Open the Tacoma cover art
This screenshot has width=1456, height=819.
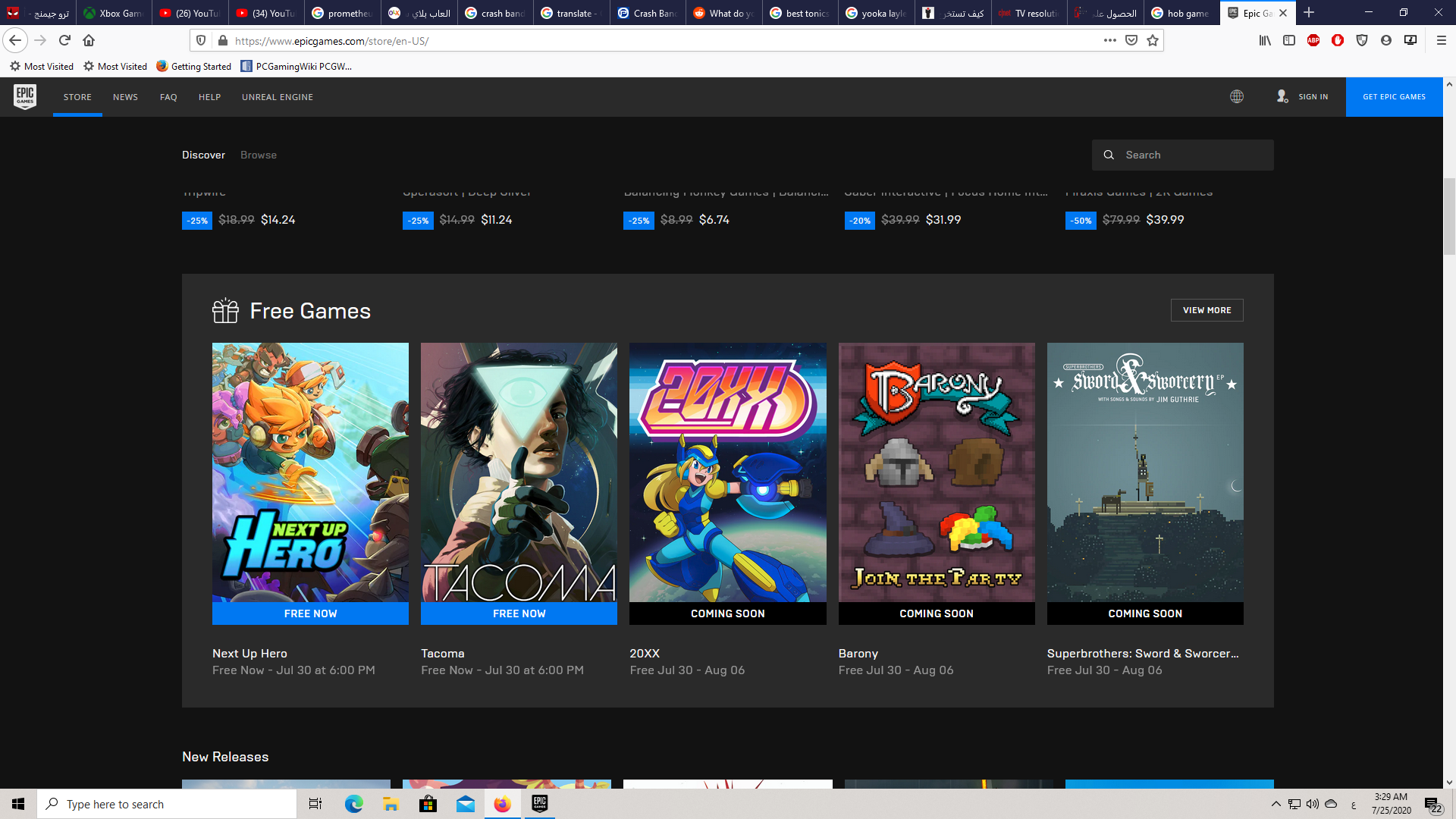tap(519, 472)
